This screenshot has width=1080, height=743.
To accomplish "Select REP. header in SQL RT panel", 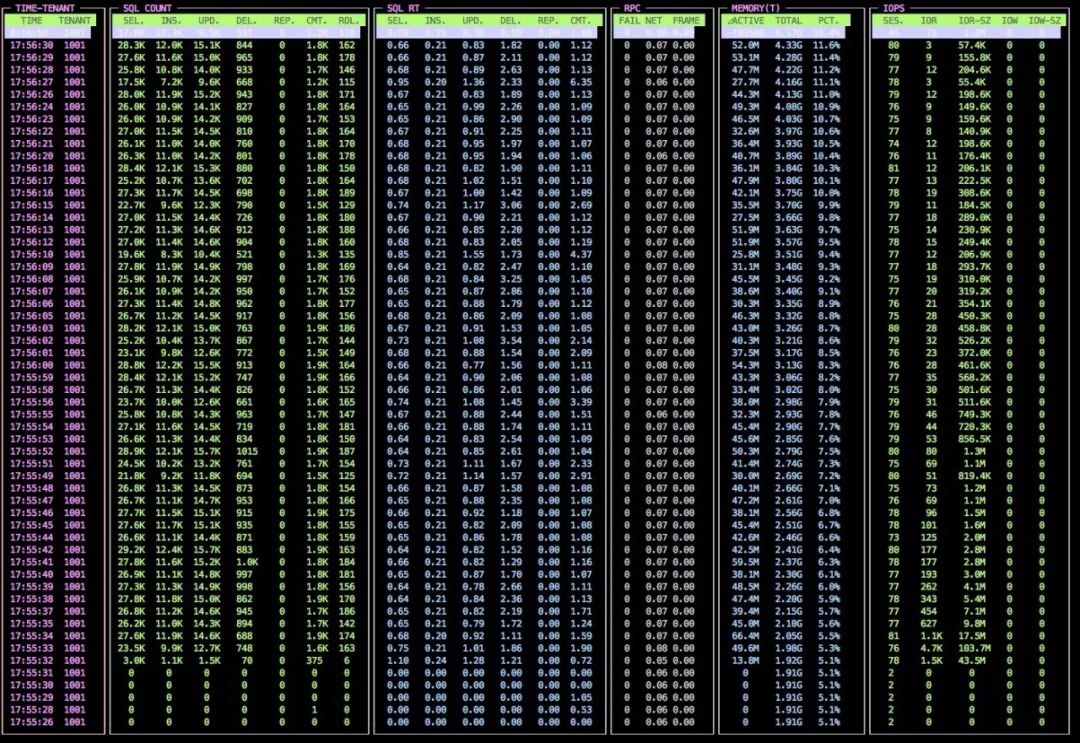I will click(548, 21).
